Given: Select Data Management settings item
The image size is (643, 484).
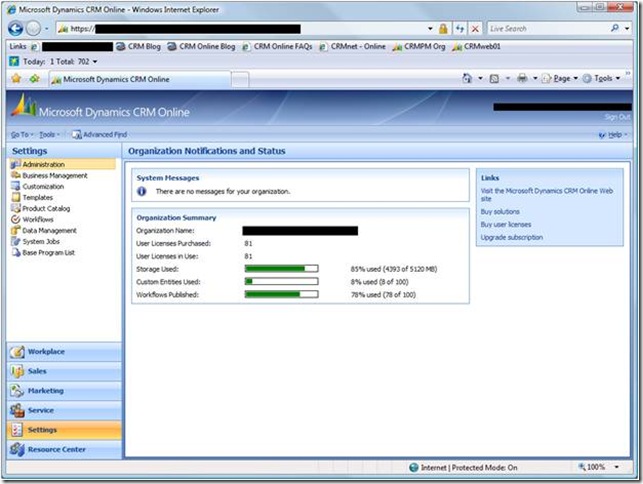Looking at the screenshot, I should [x=48, y=230].
